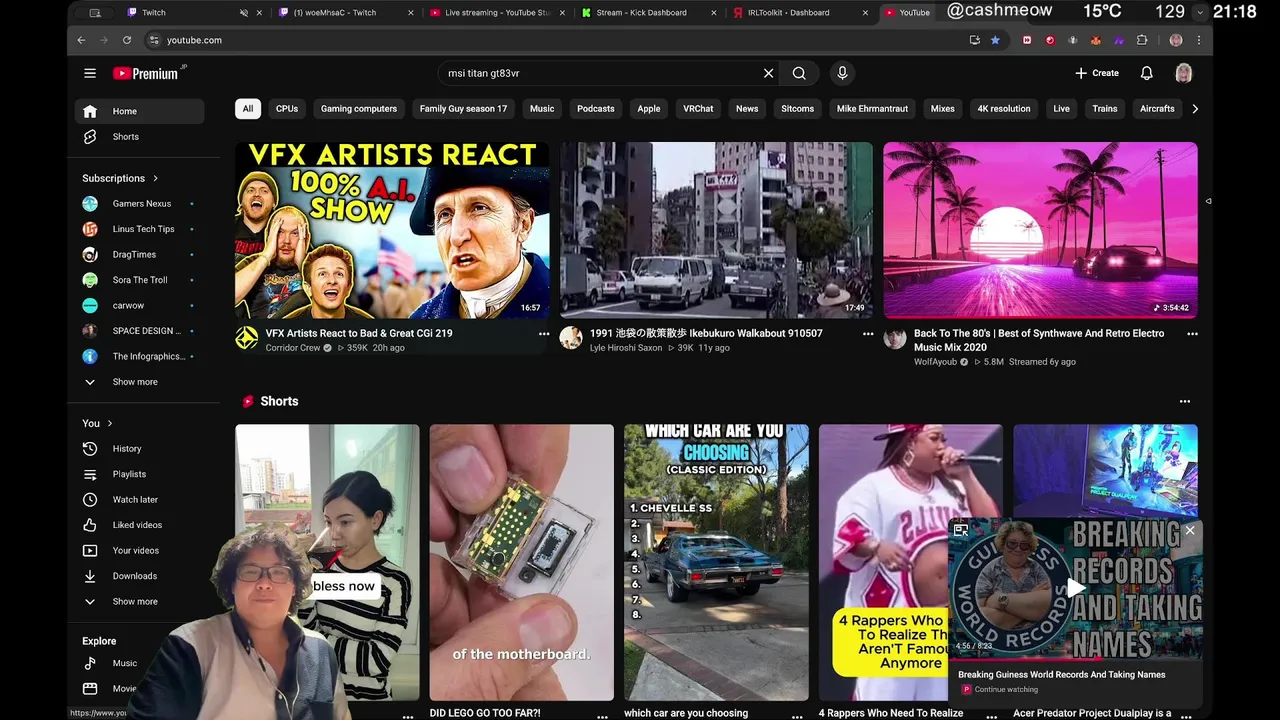Open the synthwave palm trees thumbnail
Image resolution: width=1280 pixels, height=720 pixels.
click(1040, 230)
